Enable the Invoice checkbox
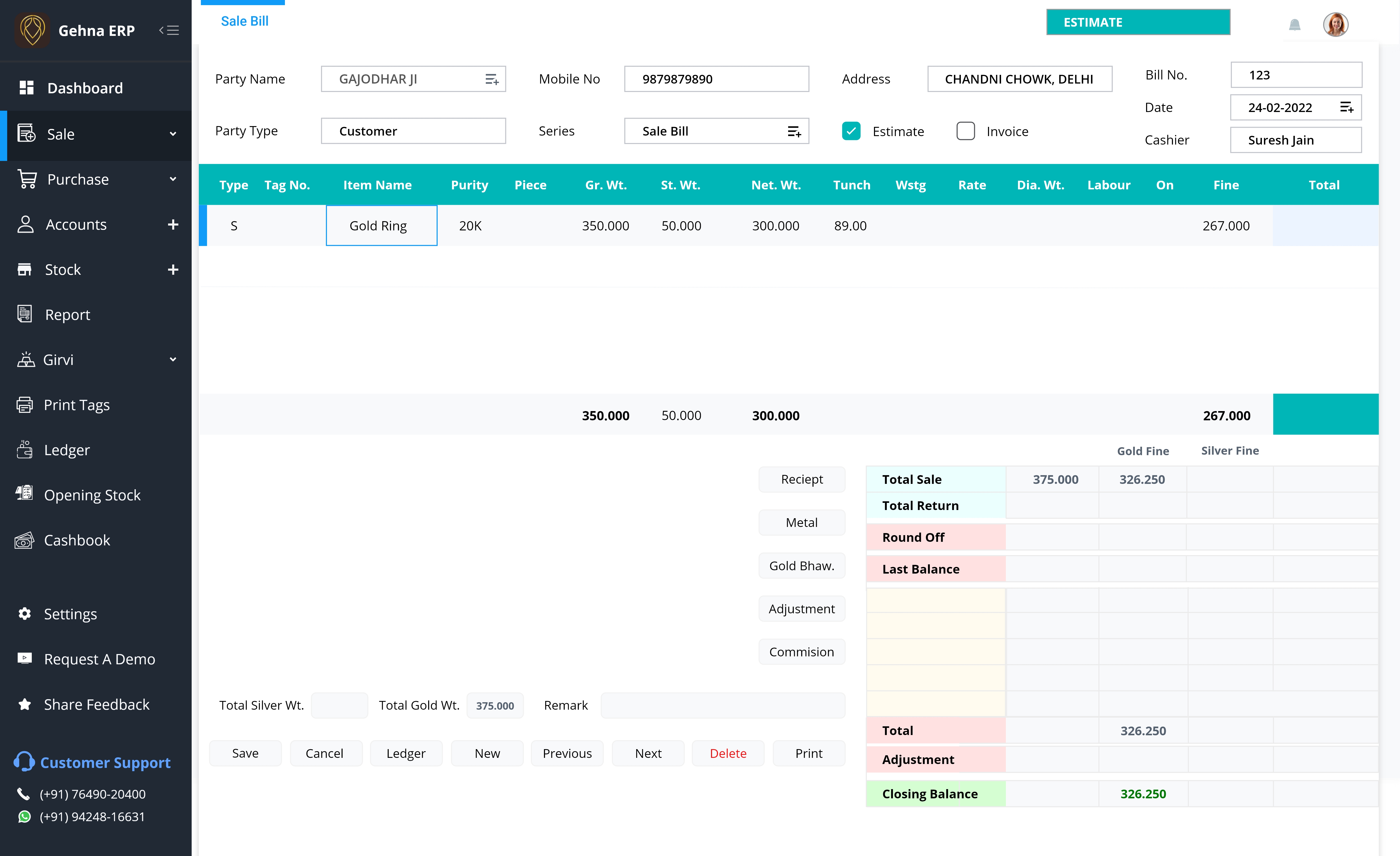The height and width of the screenshot is (856, 1400). [966, 131]
